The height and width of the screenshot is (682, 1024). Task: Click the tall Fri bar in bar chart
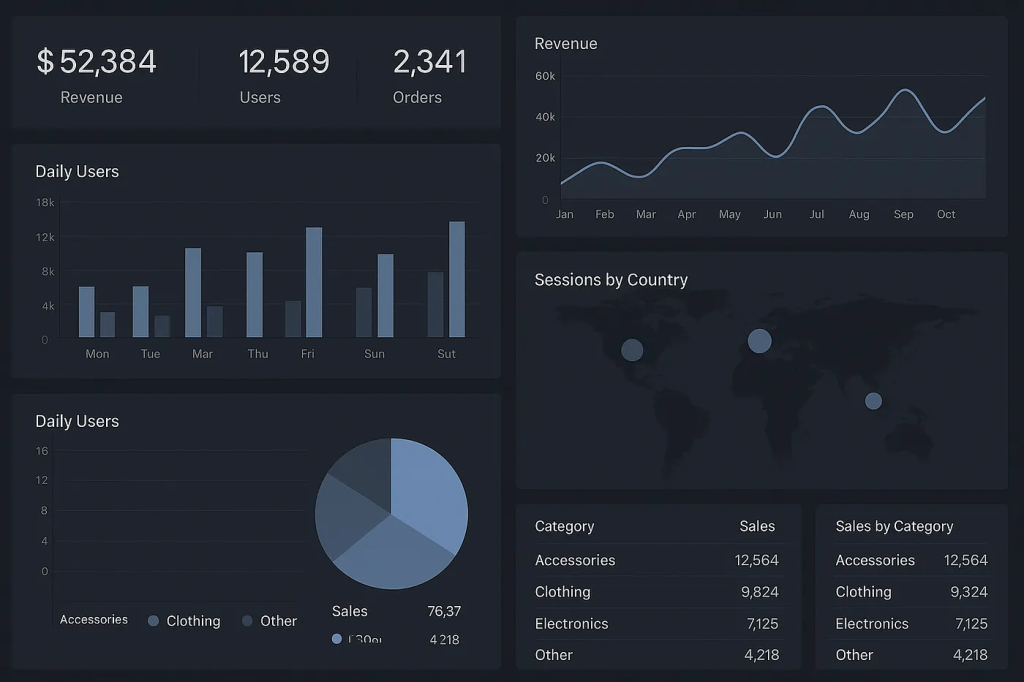[314, 282]
